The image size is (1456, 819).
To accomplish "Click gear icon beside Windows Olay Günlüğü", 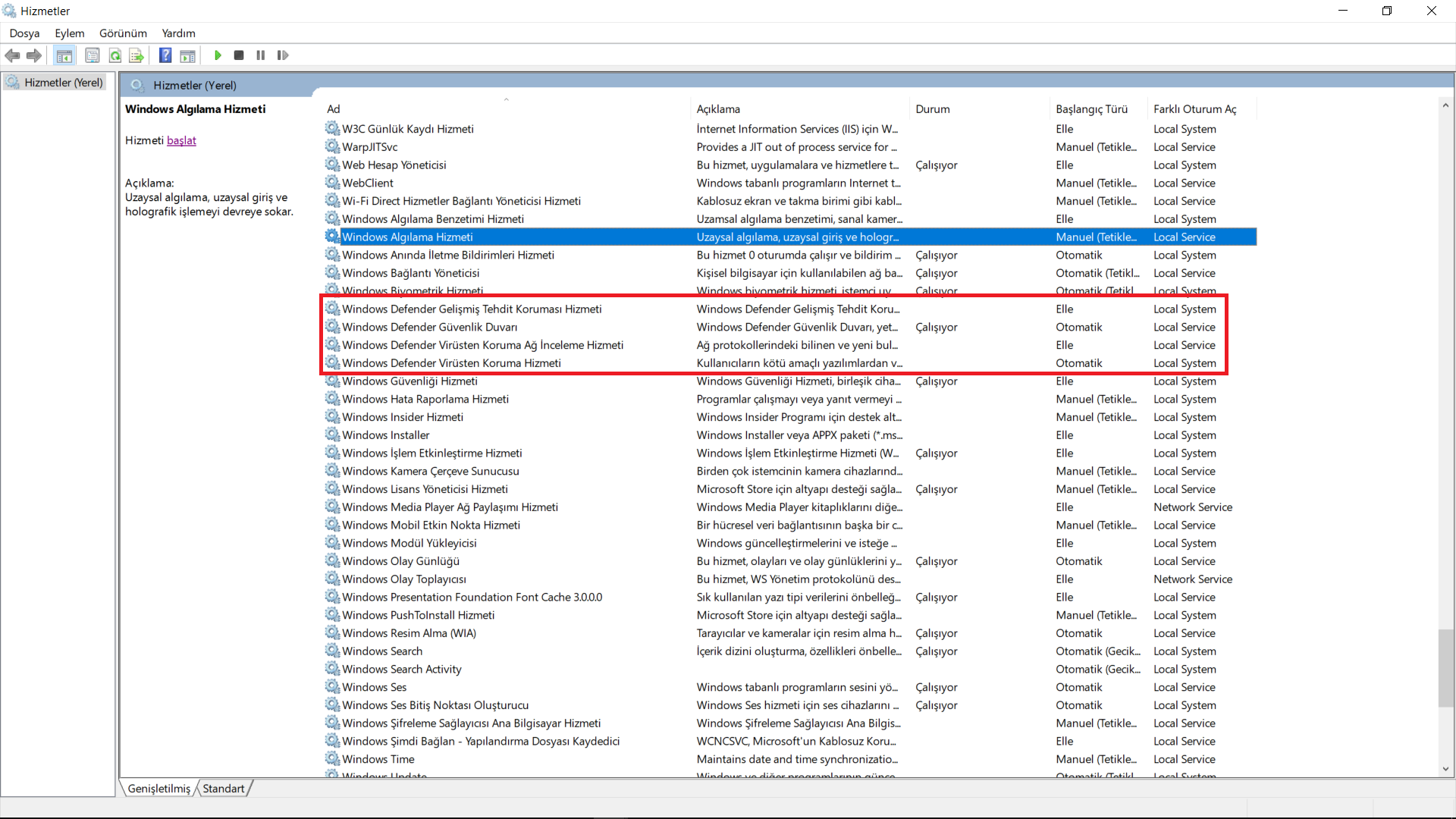I will click(x=332, y=561).
